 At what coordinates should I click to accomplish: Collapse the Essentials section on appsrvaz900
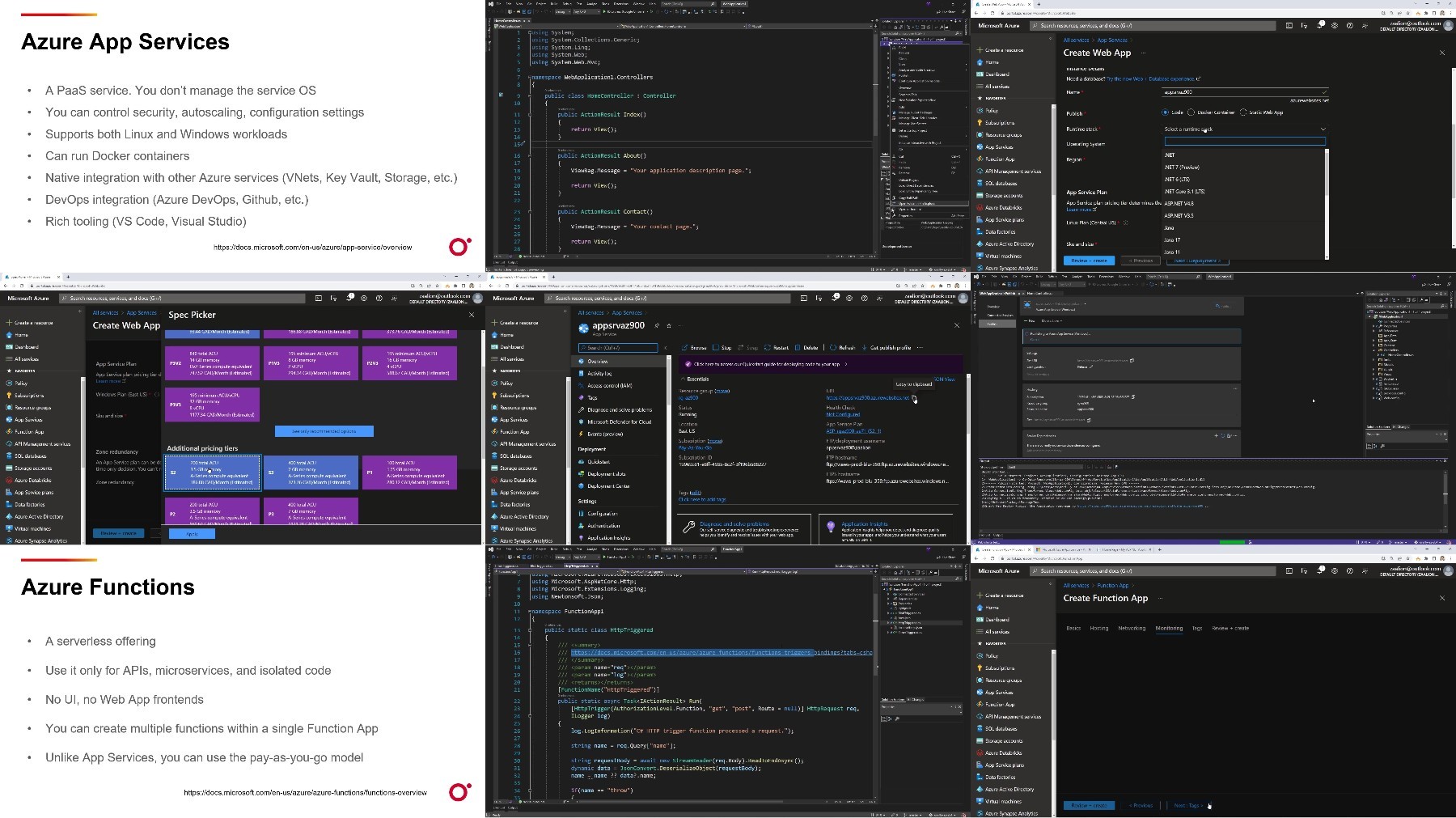point(683,379)
